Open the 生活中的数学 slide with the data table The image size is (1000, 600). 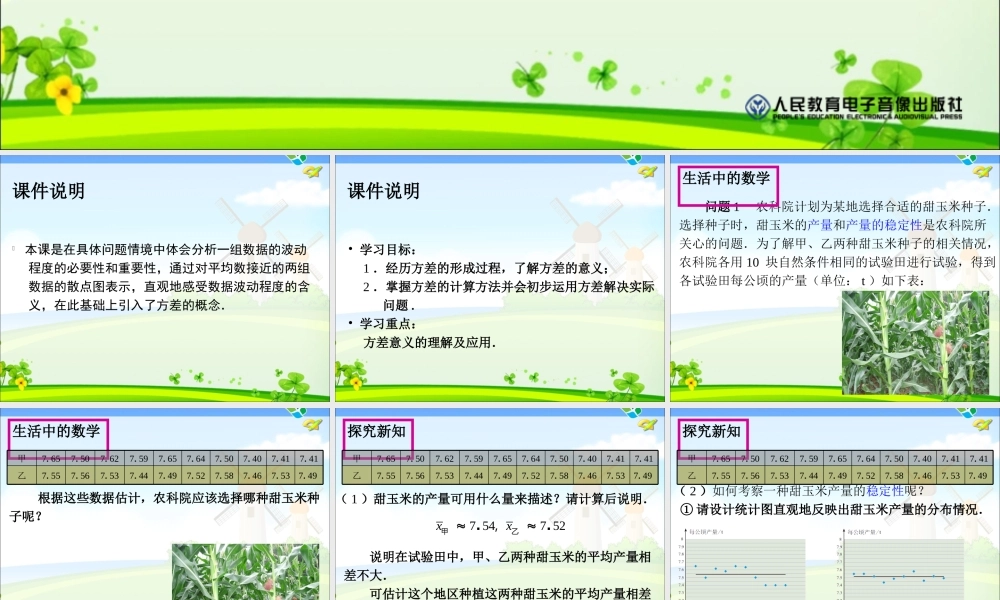[x=165, y=504]
